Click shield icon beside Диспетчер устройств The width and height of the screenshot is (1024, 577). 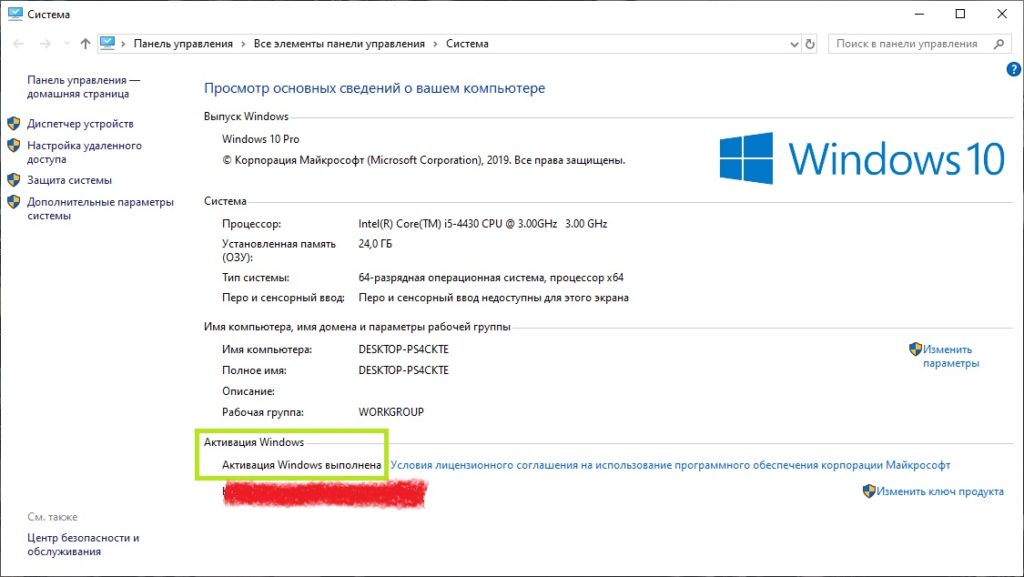(14, 123)
